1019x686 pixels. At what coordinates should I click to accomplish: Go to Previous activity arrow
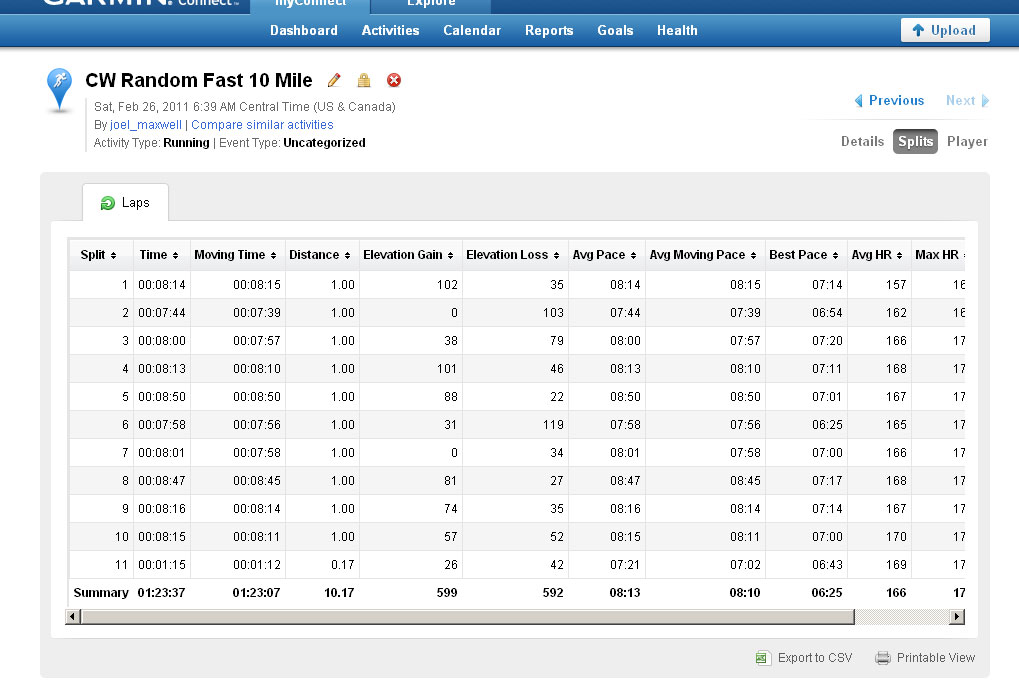click(858, 101)
